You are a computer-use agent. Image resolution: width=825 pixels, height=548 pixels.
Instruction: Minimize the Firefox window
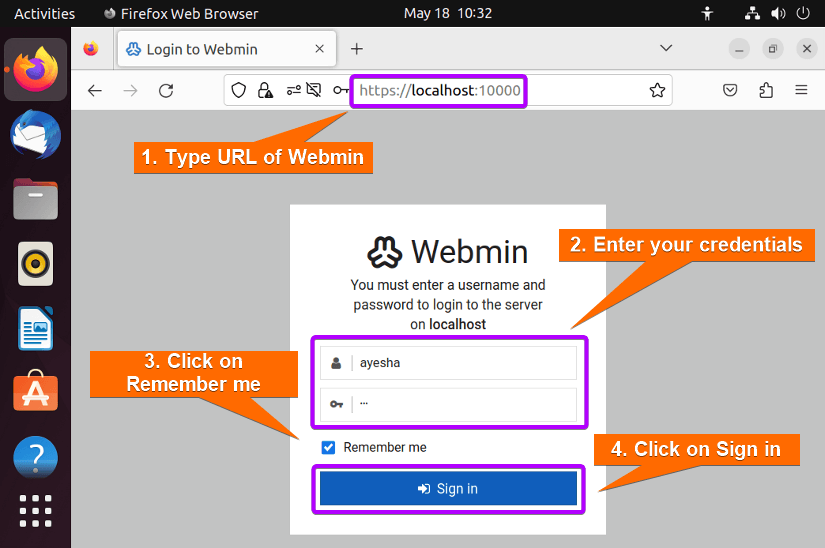739,49
